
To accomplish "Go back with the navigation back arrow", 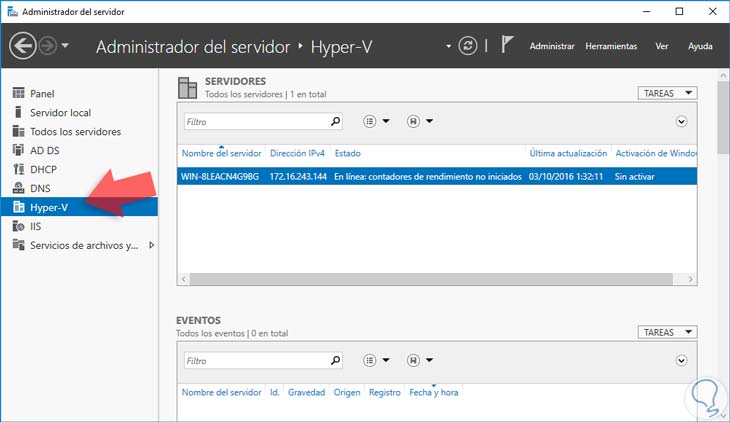I will click(22, 46).
